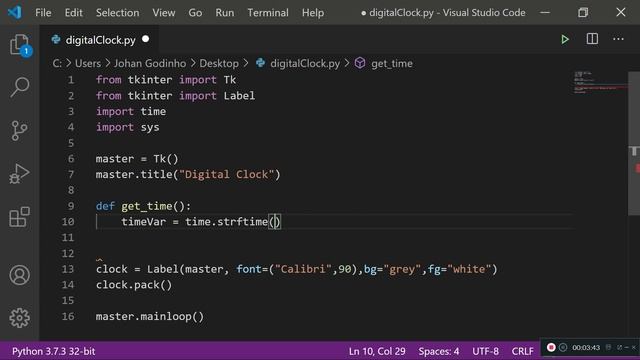Click the get_time symbol icon in breadcrumbs
This screenshot has height=360, width=640.
(360, 63)
